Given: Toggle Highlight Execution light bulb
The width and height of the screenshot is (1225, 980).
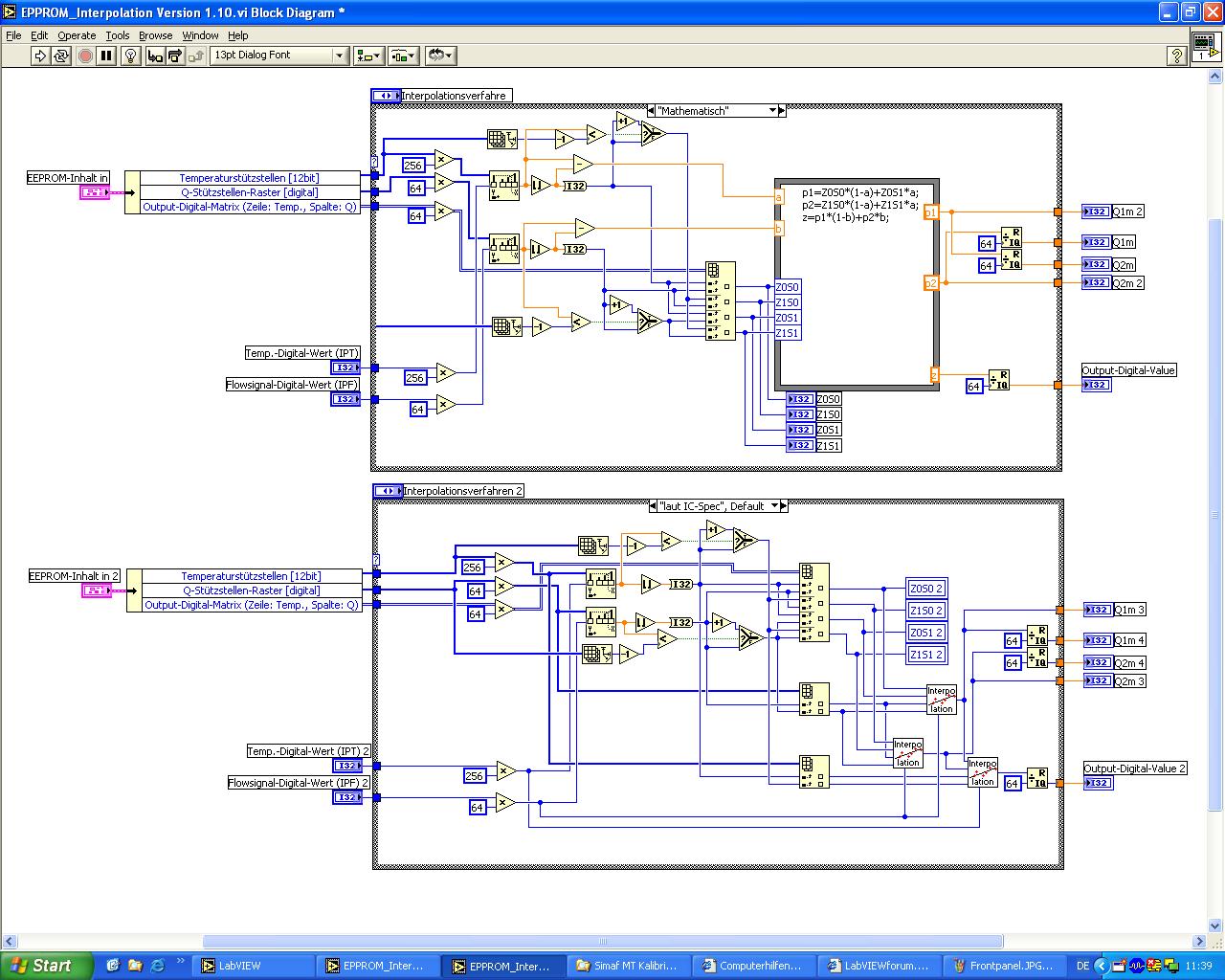Looking at the screenshot, I should [131, 56].
